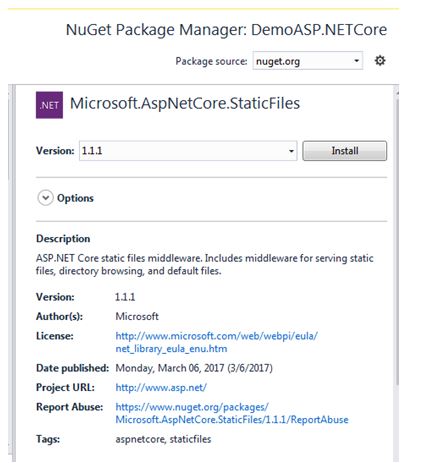Screen dimensions: 438x463
Task: Open the Package source nuget.org dropdown
Action: pos(307,61)
